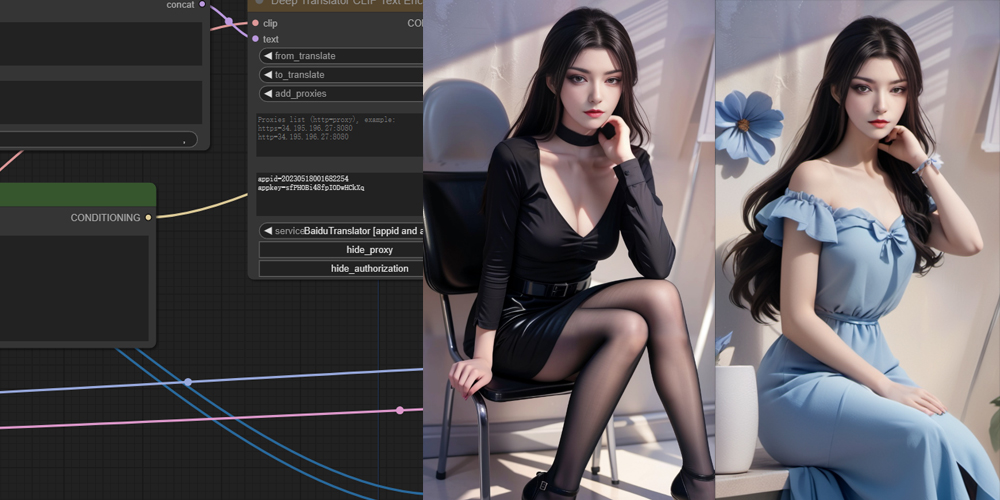Click the text input socket
The width and height of the screenshot is (1000, 500).
[255, 39]
